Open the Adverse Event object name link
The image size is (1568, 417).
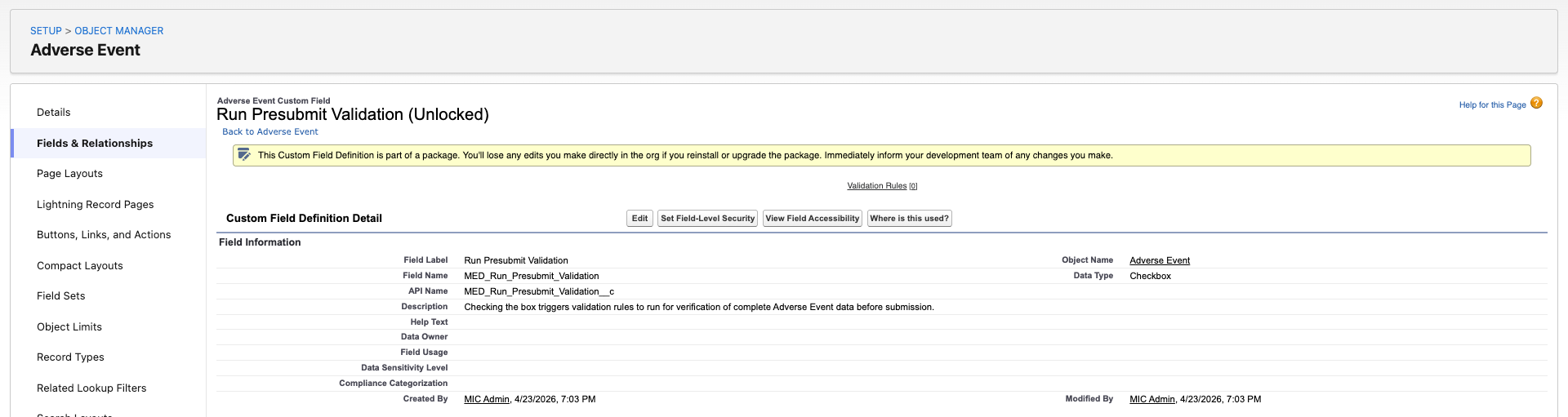click(1160, 260)
